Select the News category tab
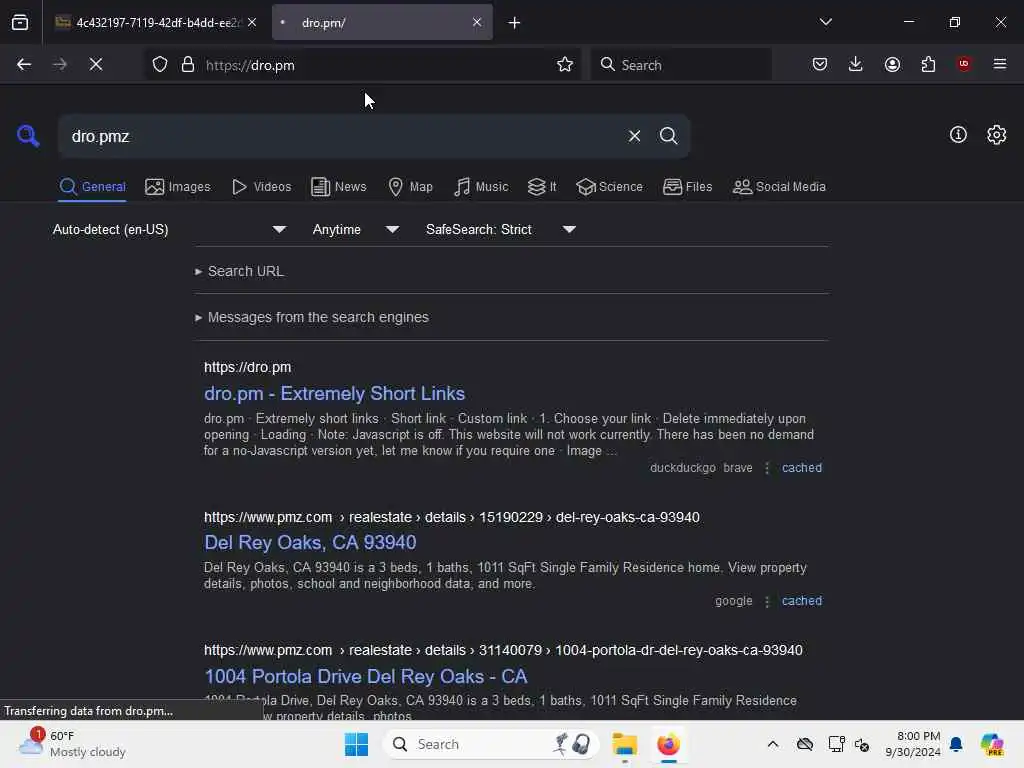The height and width of the screenshot is (768, 1024). (339, 187)
